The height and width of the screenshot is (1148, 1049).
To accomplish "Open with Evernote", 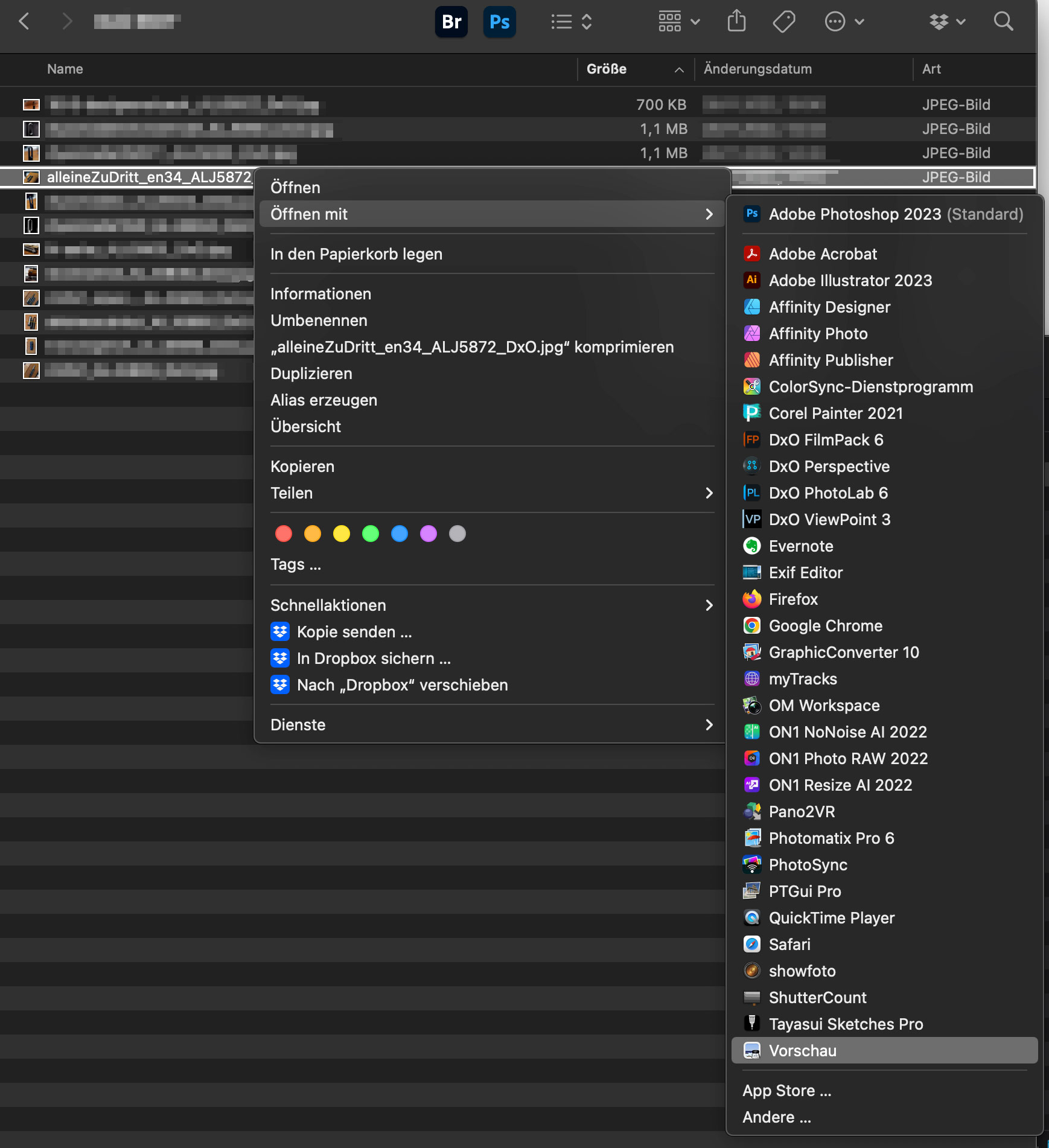I will (x=884, y=546).
